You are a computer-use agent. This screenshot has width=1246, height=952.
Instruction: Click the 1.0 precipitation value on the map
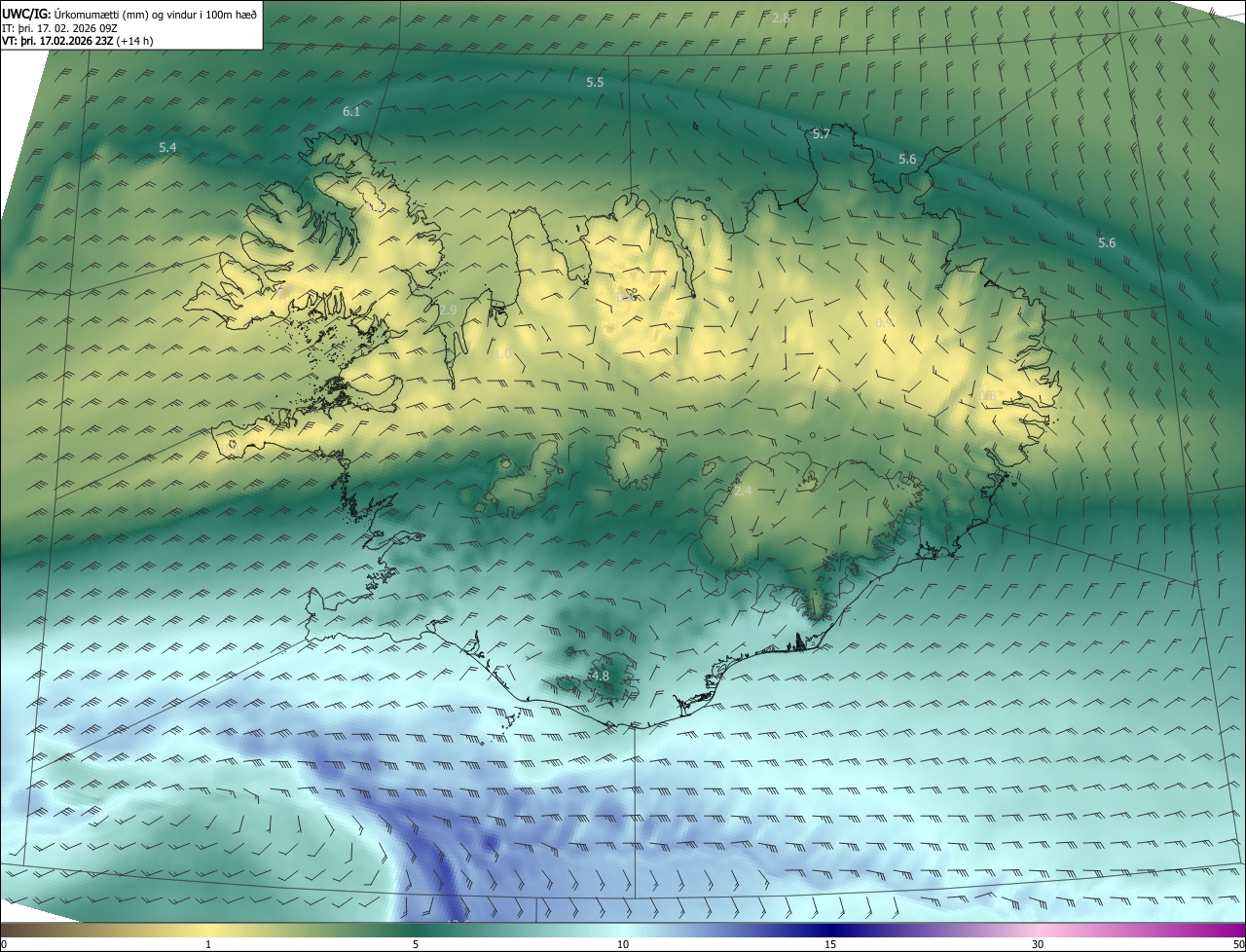(x=502, y=353)
